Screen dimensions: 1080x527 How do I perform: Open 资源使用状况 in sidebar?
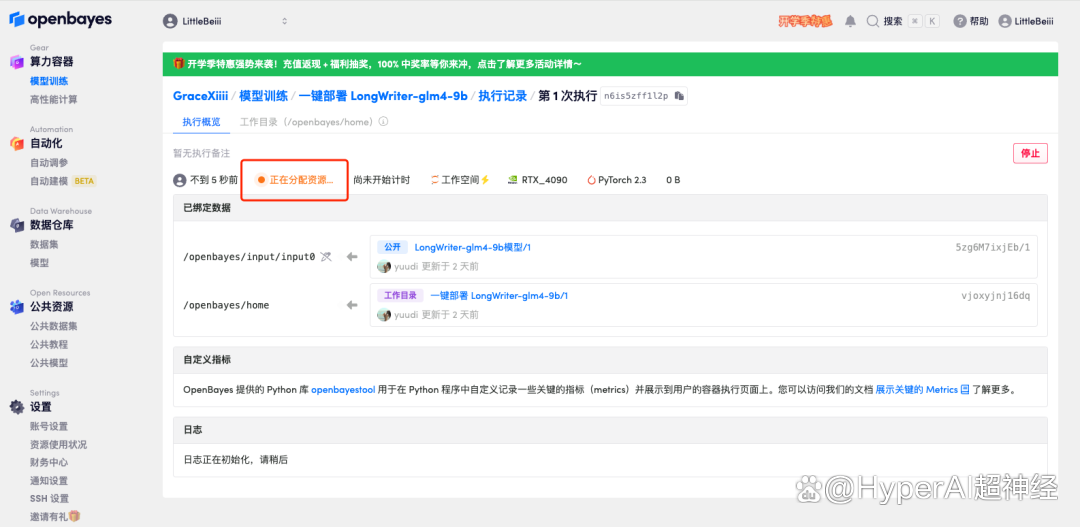59,444
